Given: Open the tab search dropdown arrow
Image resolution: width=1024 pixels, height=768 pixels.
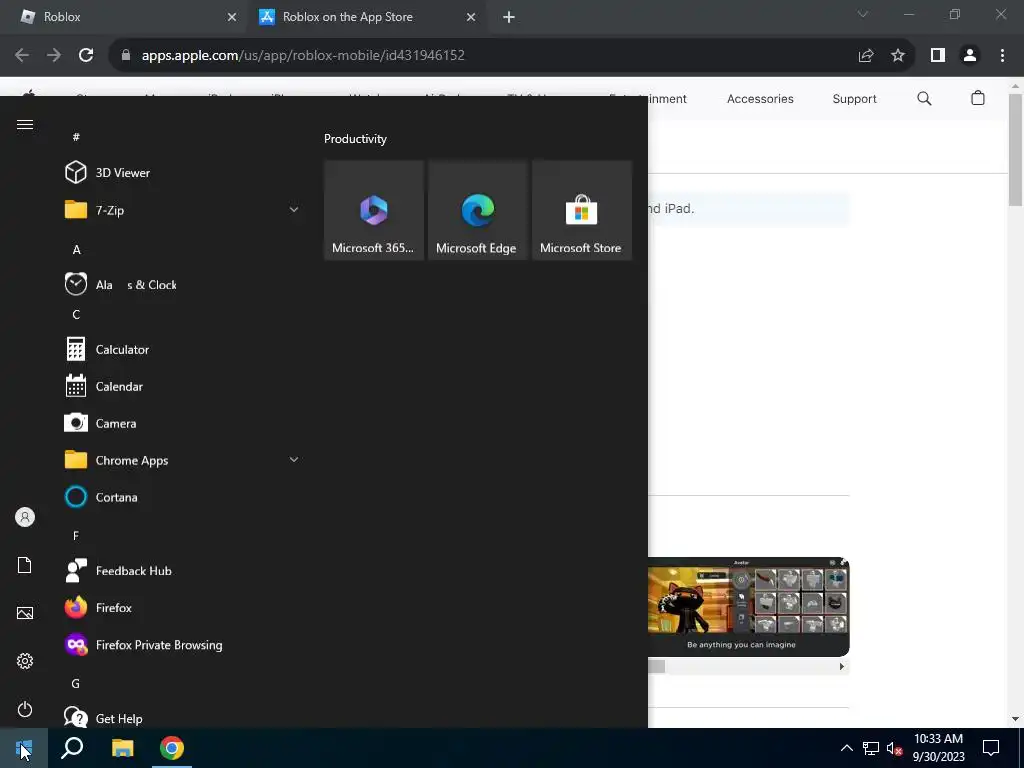Looking at the screenshot, I should [x=863, y=14].
